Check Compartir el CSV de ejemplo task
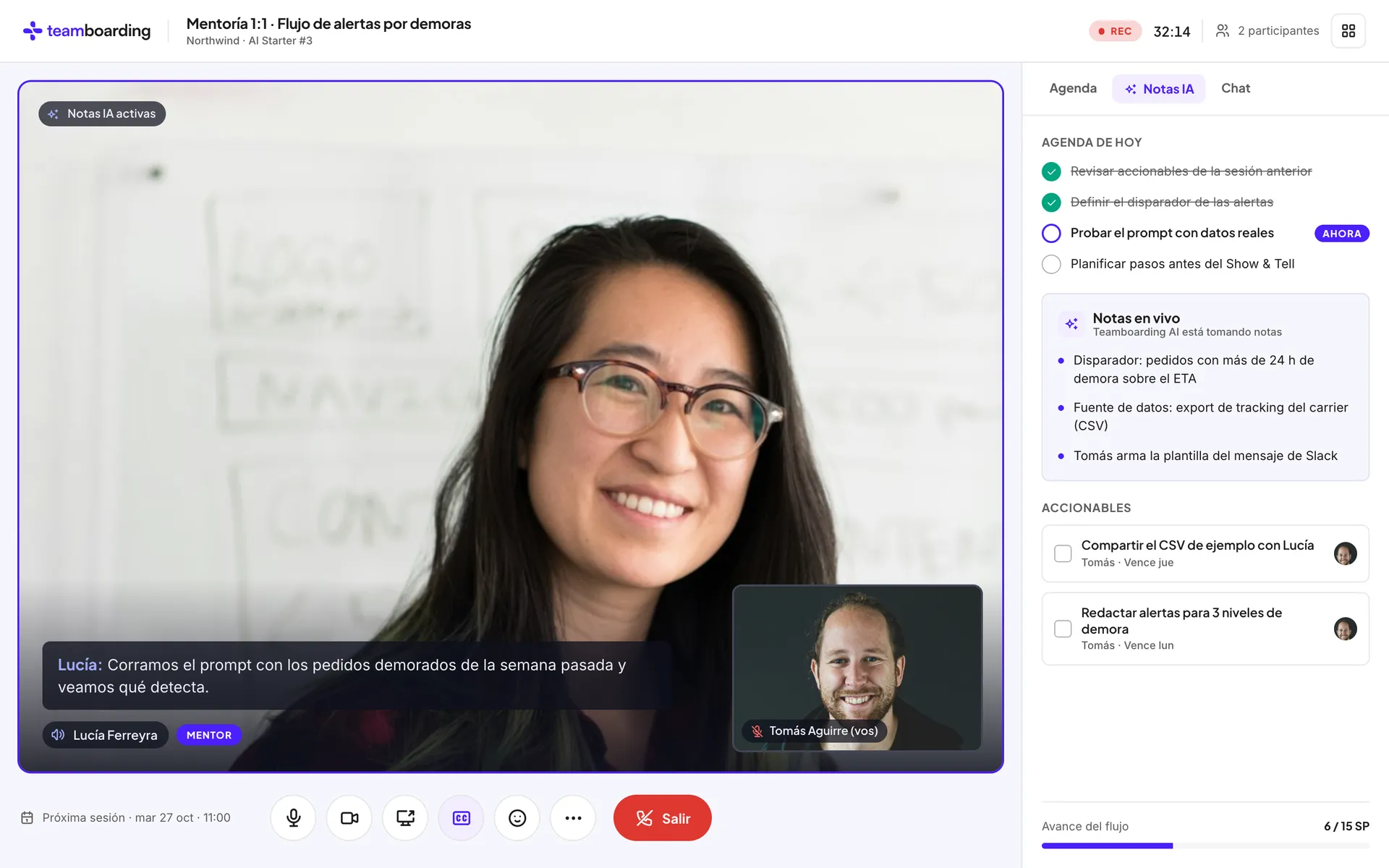Image resolution: width=1389 pixels, height=868 pixels. point(1063,553)
